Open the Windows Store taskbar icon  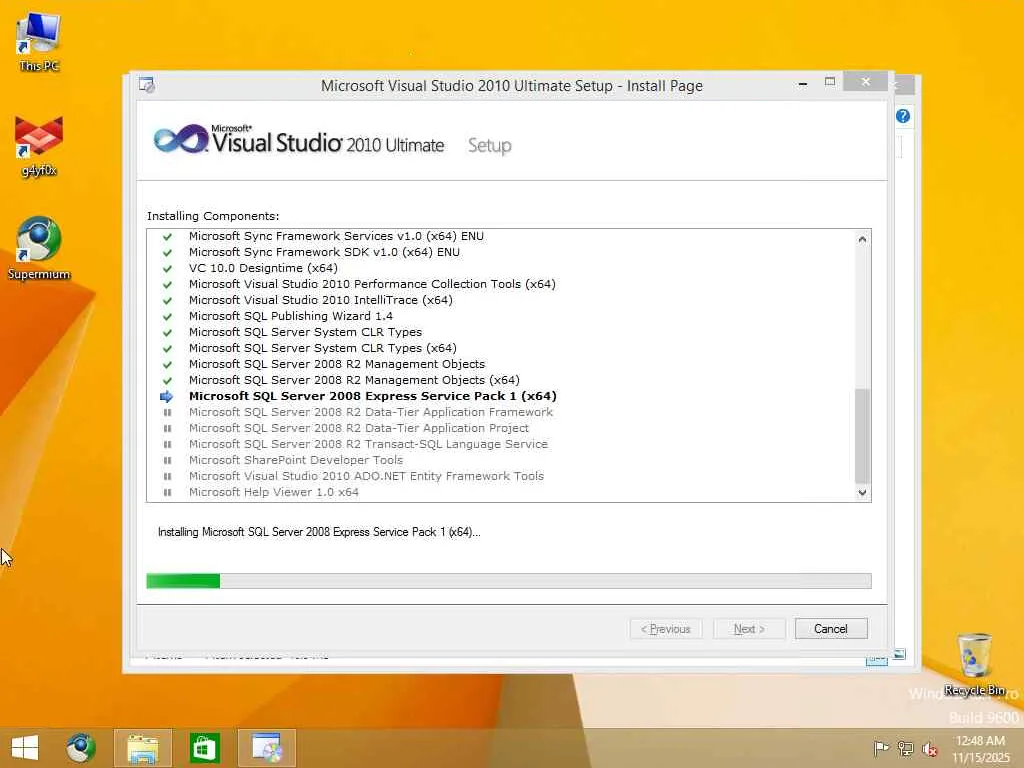click(x=204, y=748)
